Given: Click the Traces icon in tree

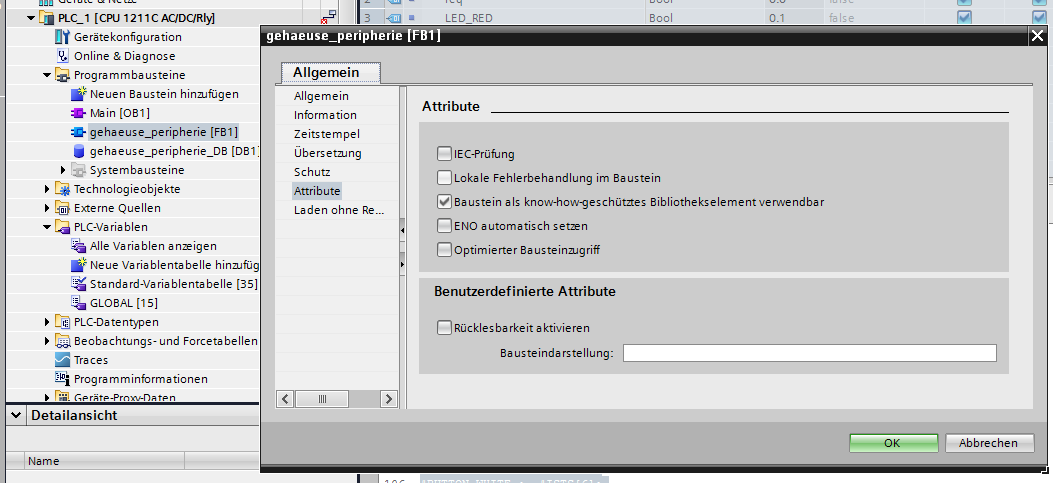Looking at the screenshot, I should click(x=63, y=360).
